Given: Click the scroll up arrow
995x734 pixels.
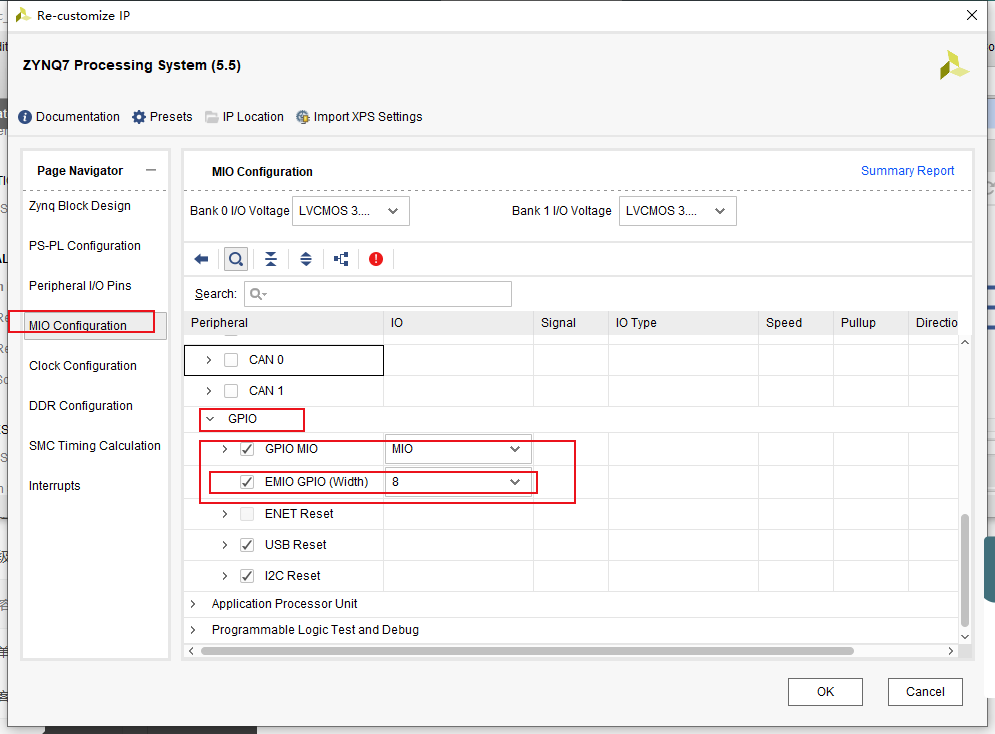Looking at the screenshot, I should pyautogui.click(x=965, y=343).
